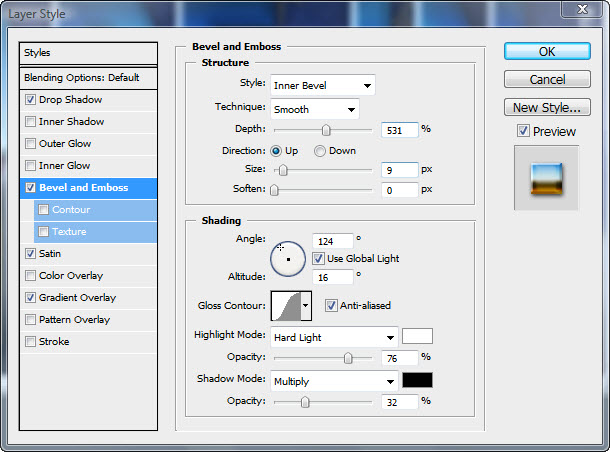The height and width of the screenshot is (452, 610).
Task: Enable the Inner Shadow checkbox
Action: [x=31, y=122]
